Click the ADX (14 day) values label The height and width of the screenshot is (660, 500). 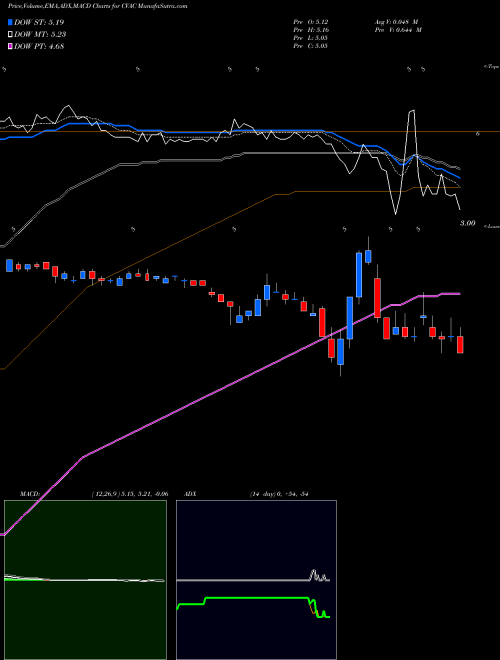click(x=278, y=494)
